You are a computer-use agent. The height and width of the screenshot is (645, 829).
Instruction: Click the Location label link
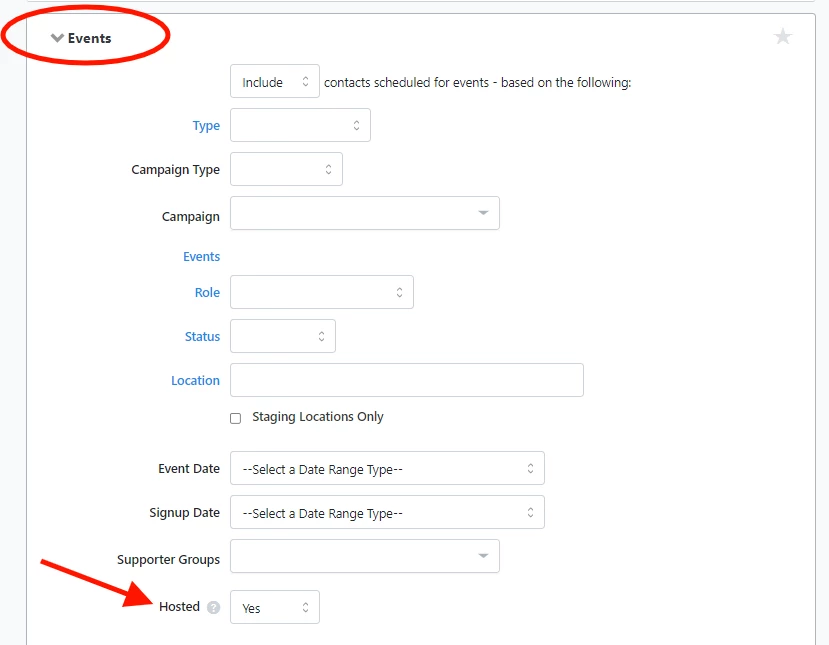coord(195,380)
